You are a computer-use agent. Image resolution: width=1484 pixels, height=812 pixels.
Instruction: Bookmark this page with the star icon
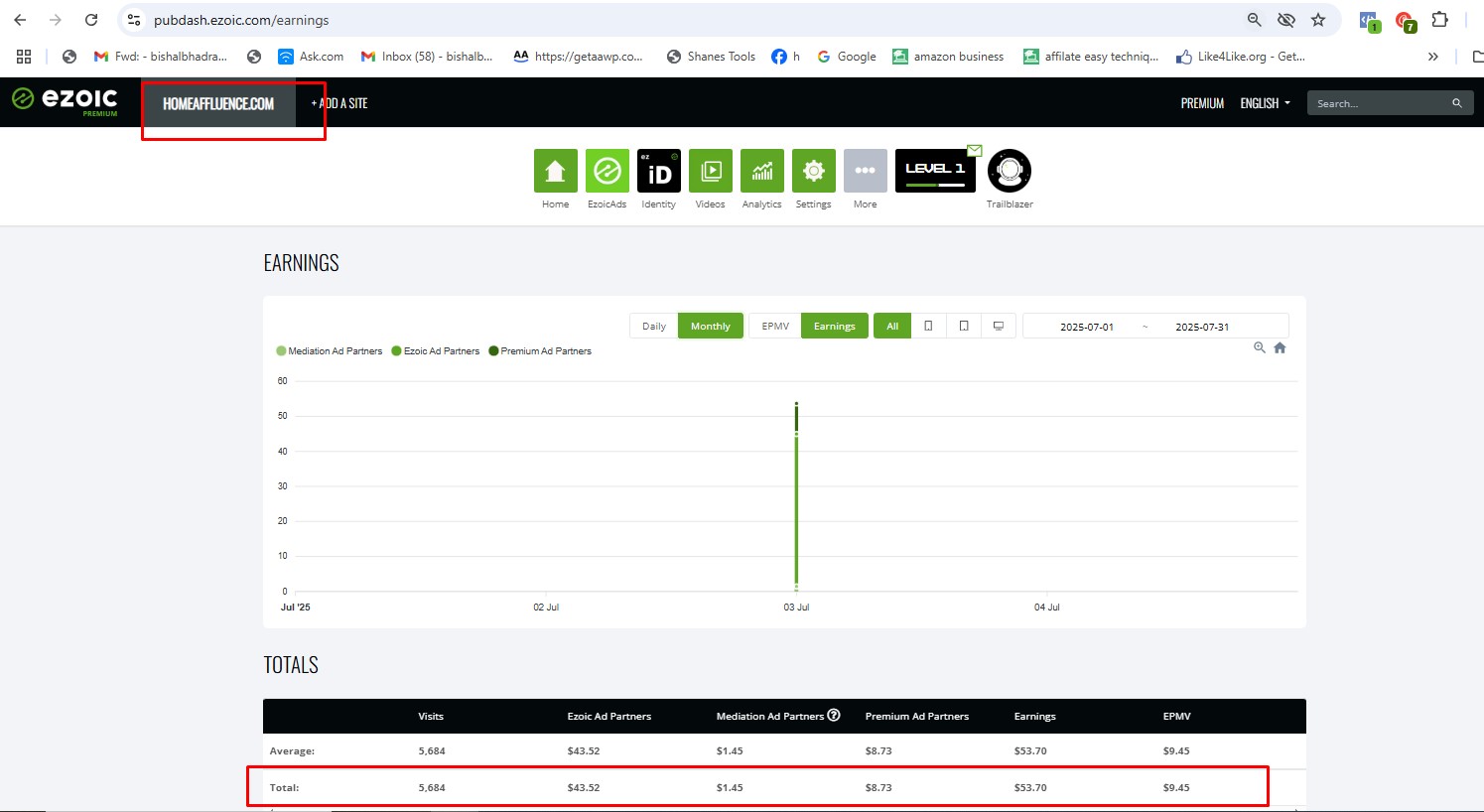pyautogui.click(x=1318, y=20)
